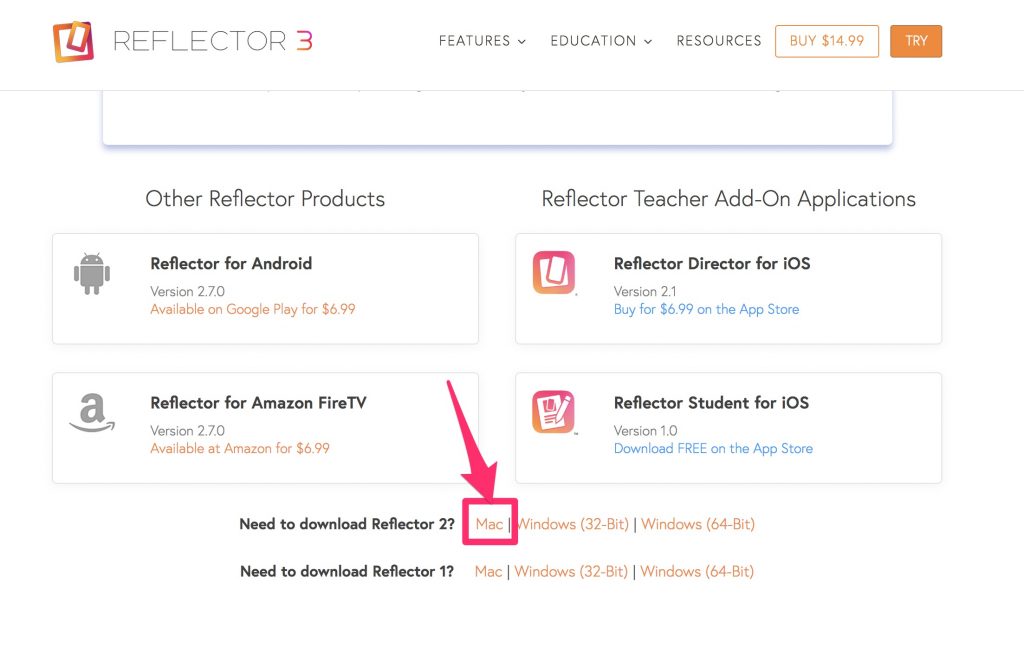Download Reflector 2 for Mac
This screenshot has width=1024, height=649.
[489, 524]
